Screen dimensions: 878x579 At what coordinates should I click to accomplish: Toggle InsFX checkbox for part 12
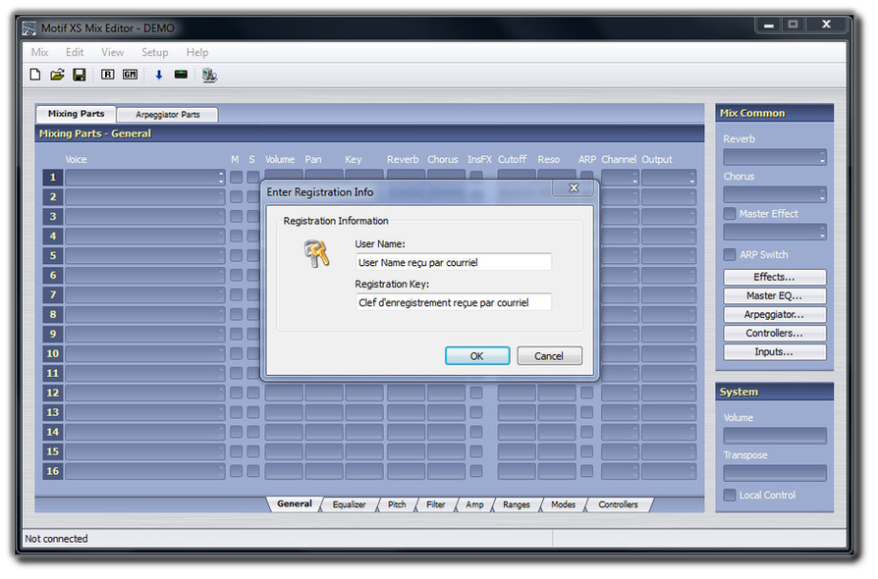[476, 393]
